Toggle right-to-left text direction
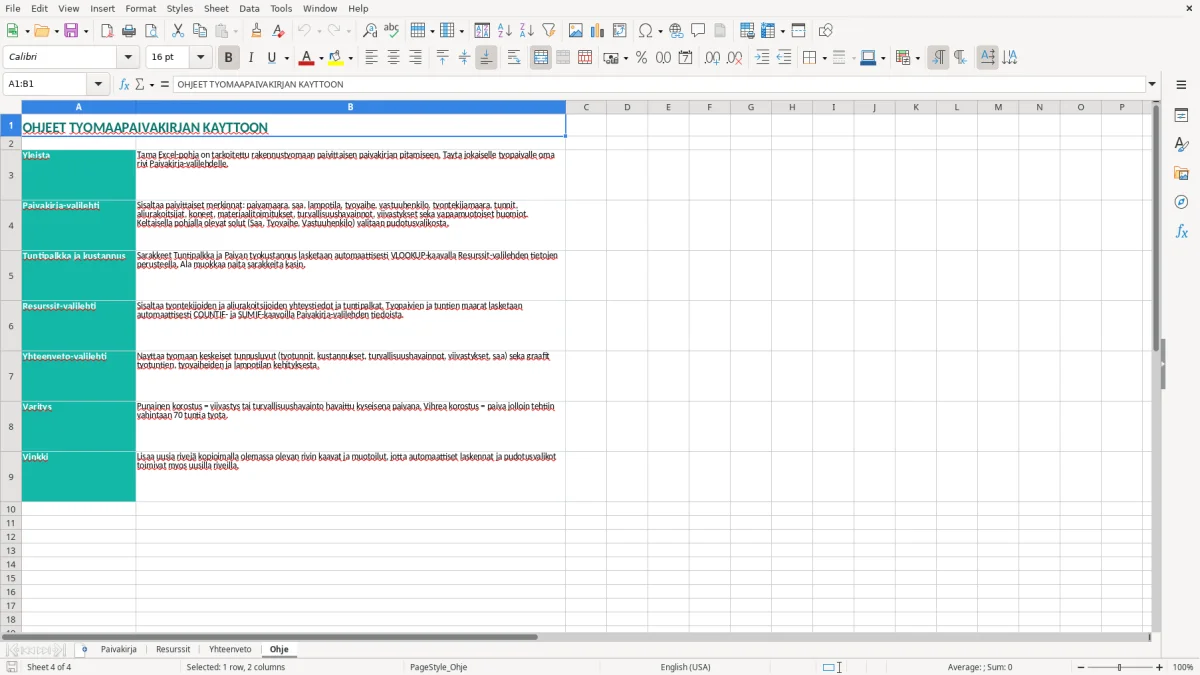This screenshot has height=675, width=1200. [x=960, y=58]
